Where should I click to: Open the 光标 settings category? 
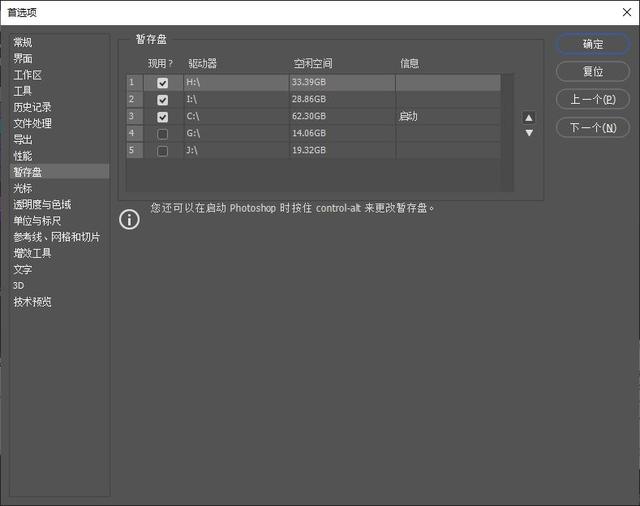coord(23,188)
